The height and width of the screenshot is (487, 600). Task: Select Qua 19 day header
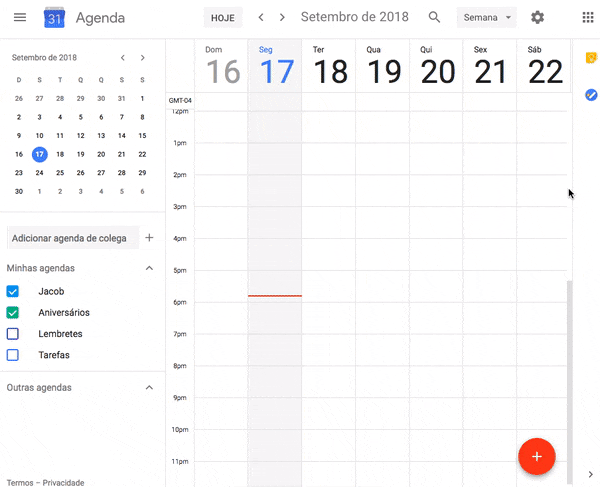tap(383, 66)
